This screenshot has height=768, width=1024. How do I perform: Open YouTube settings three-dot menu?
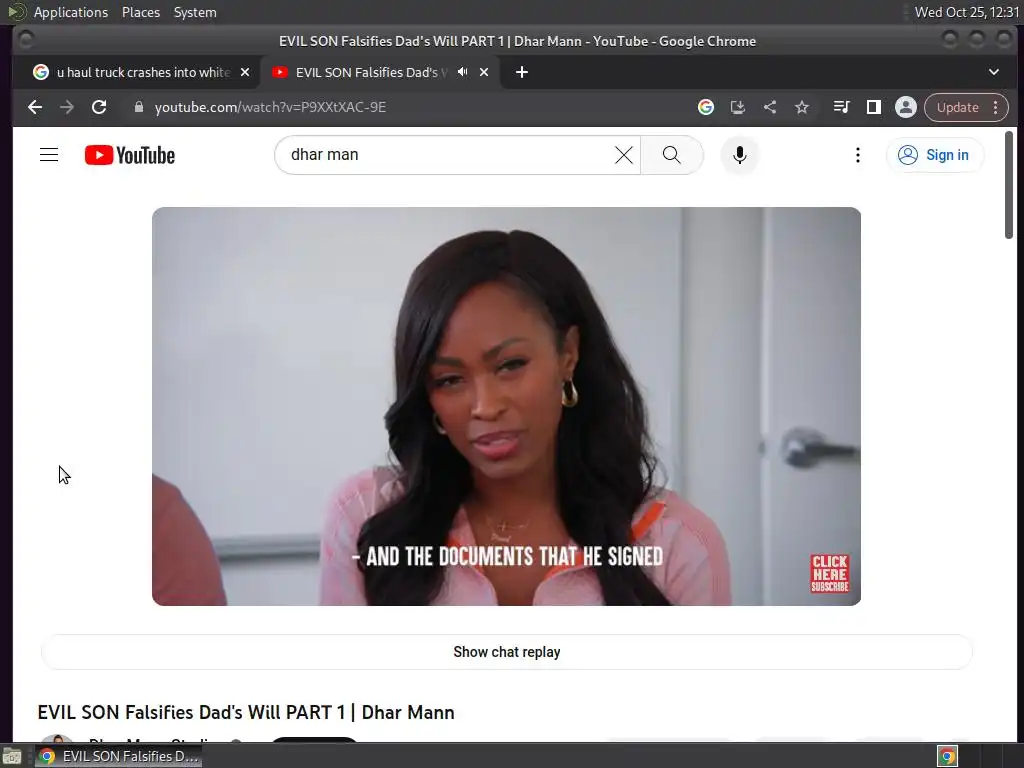click(857, 155)
